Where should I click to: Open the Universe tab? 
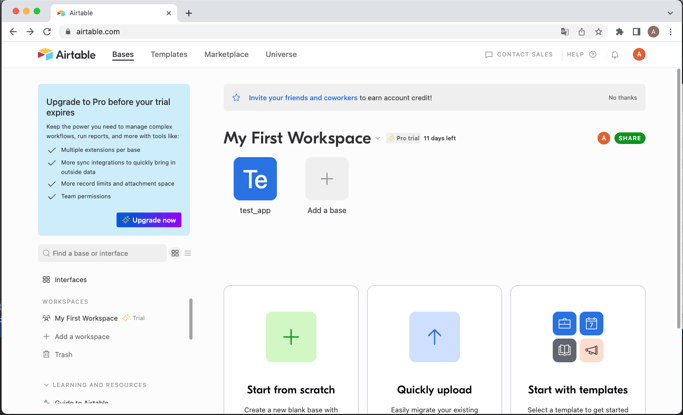[x=281, y=54]
